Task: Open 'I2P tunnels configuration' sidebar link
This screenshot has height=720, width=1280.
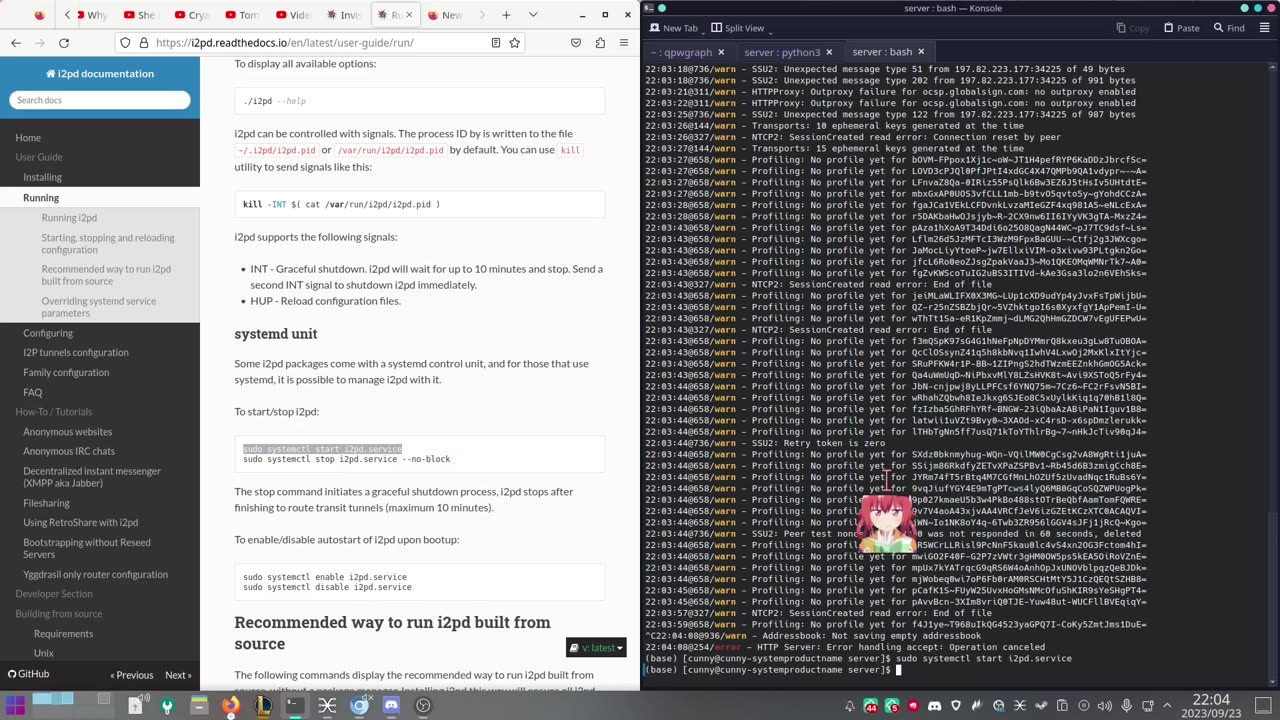Action: click(76, 353)
